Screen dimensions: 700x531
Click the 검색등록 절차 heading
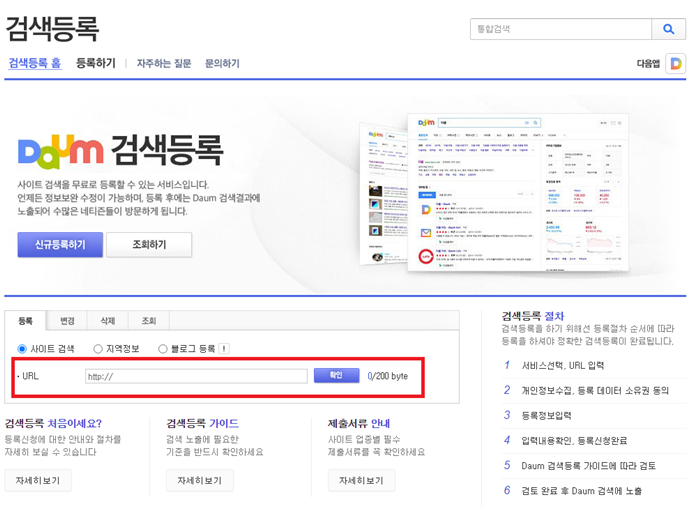pos(533,316)
